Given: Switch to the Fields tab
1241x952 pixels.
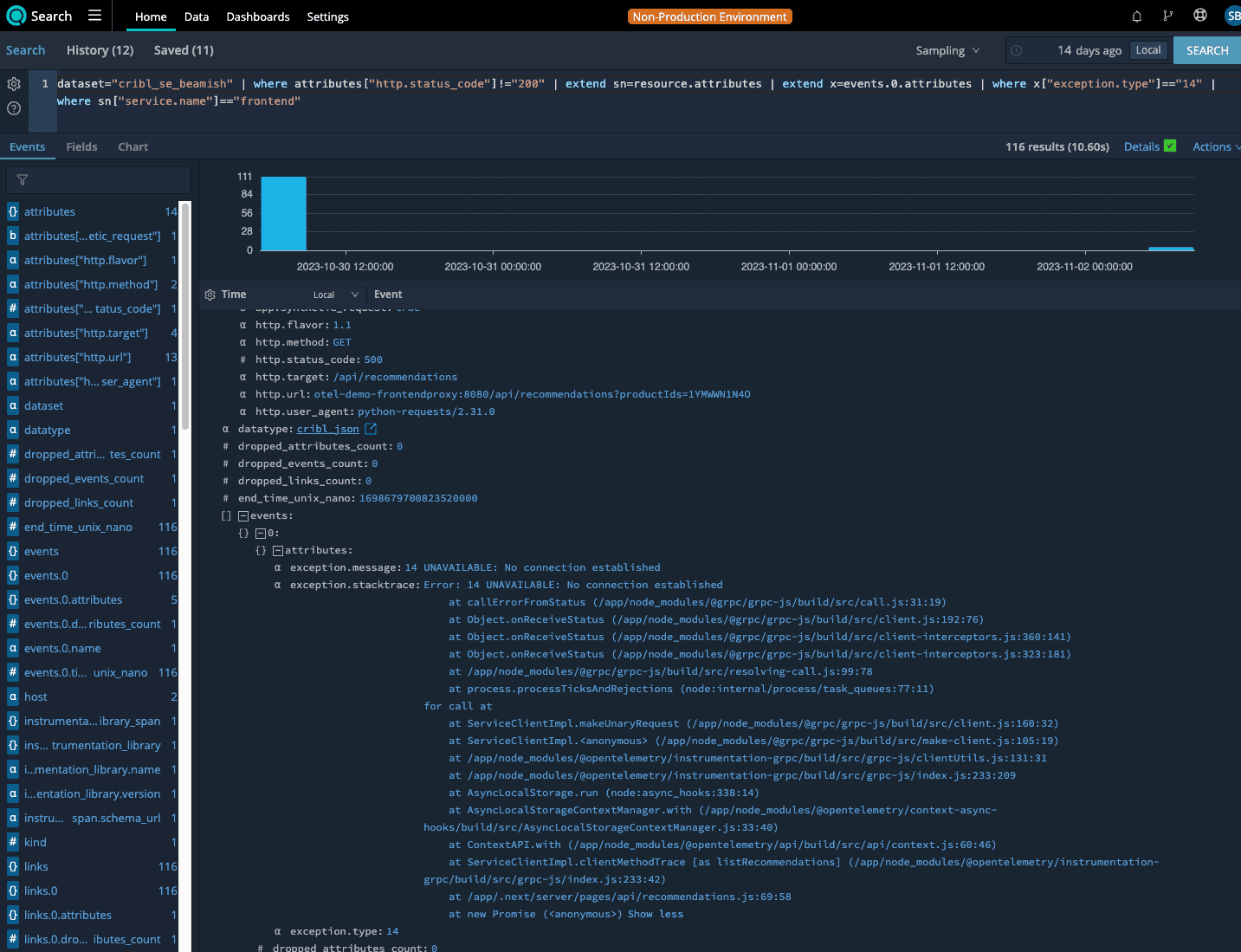Looking at the screenshot, I should point(81,146).
